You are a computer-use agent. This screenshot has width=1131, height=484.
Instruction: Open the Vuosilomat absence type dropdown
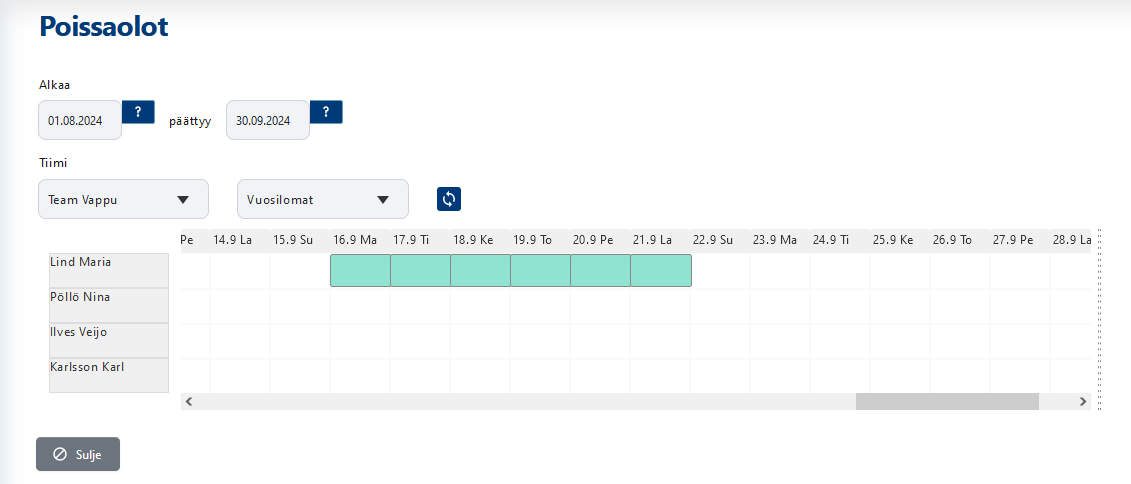click(322, 199)
